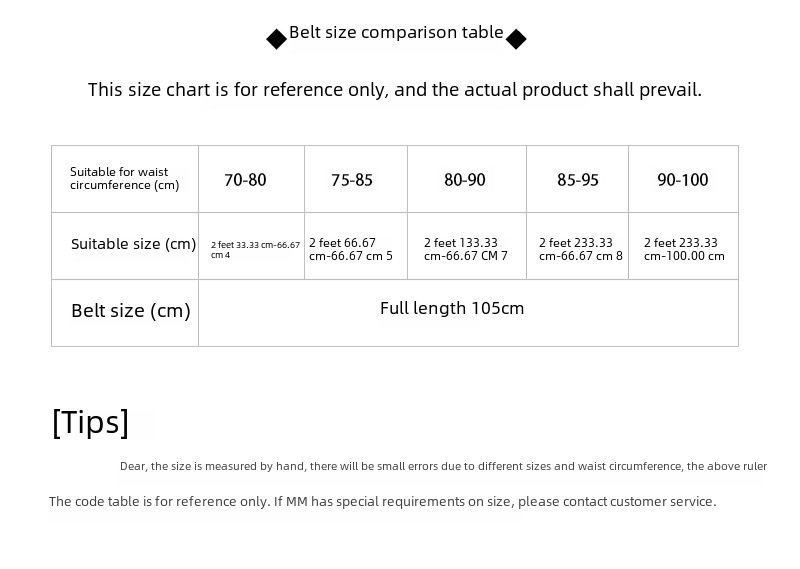Click the 'Belt size (cm)' row label
Screen dimensions: 800x569
130,311
